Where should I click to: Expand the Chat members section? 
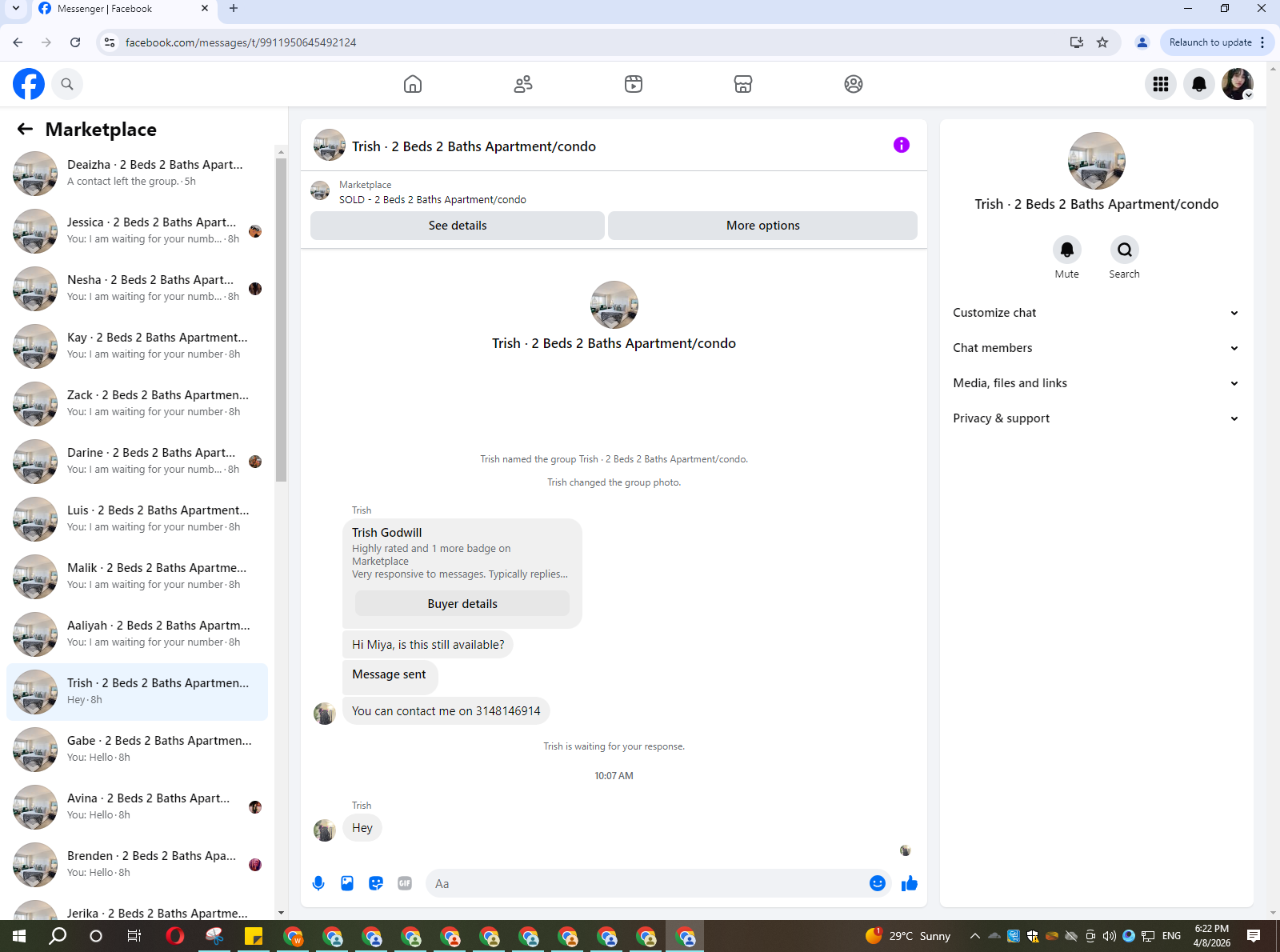1096,348
